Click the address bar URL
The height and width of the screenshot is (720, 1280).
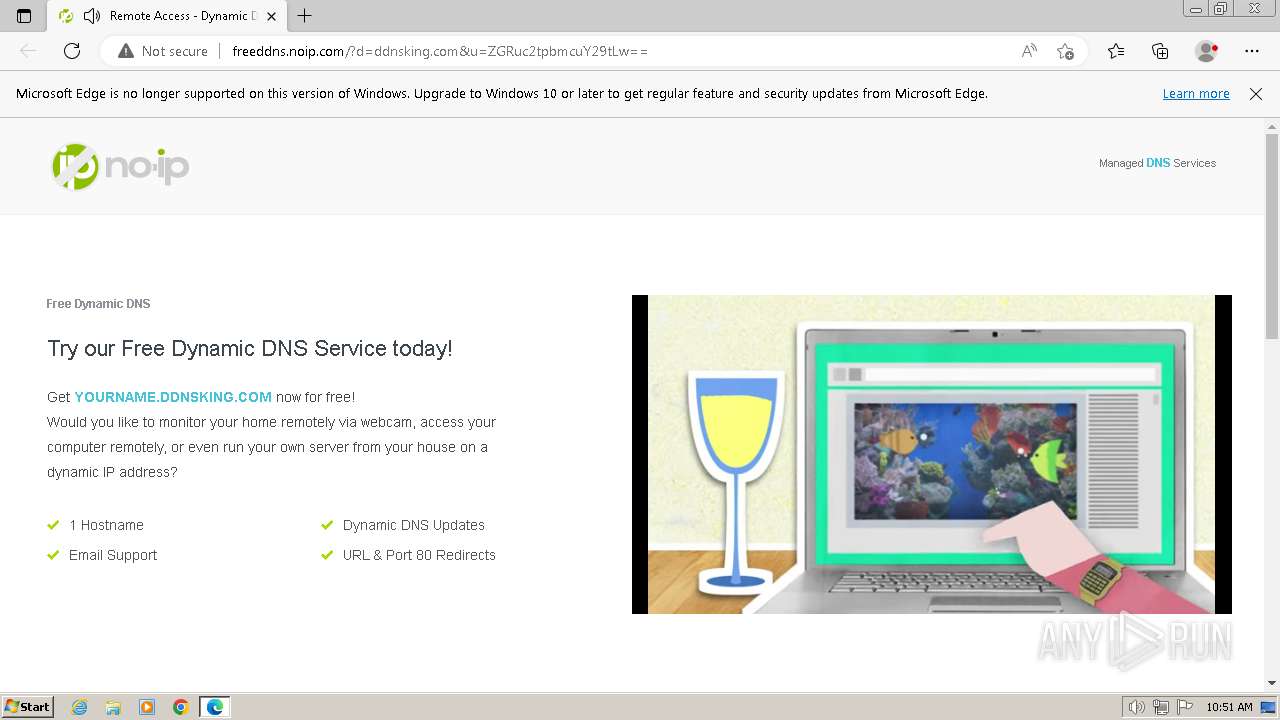point(440,51)
